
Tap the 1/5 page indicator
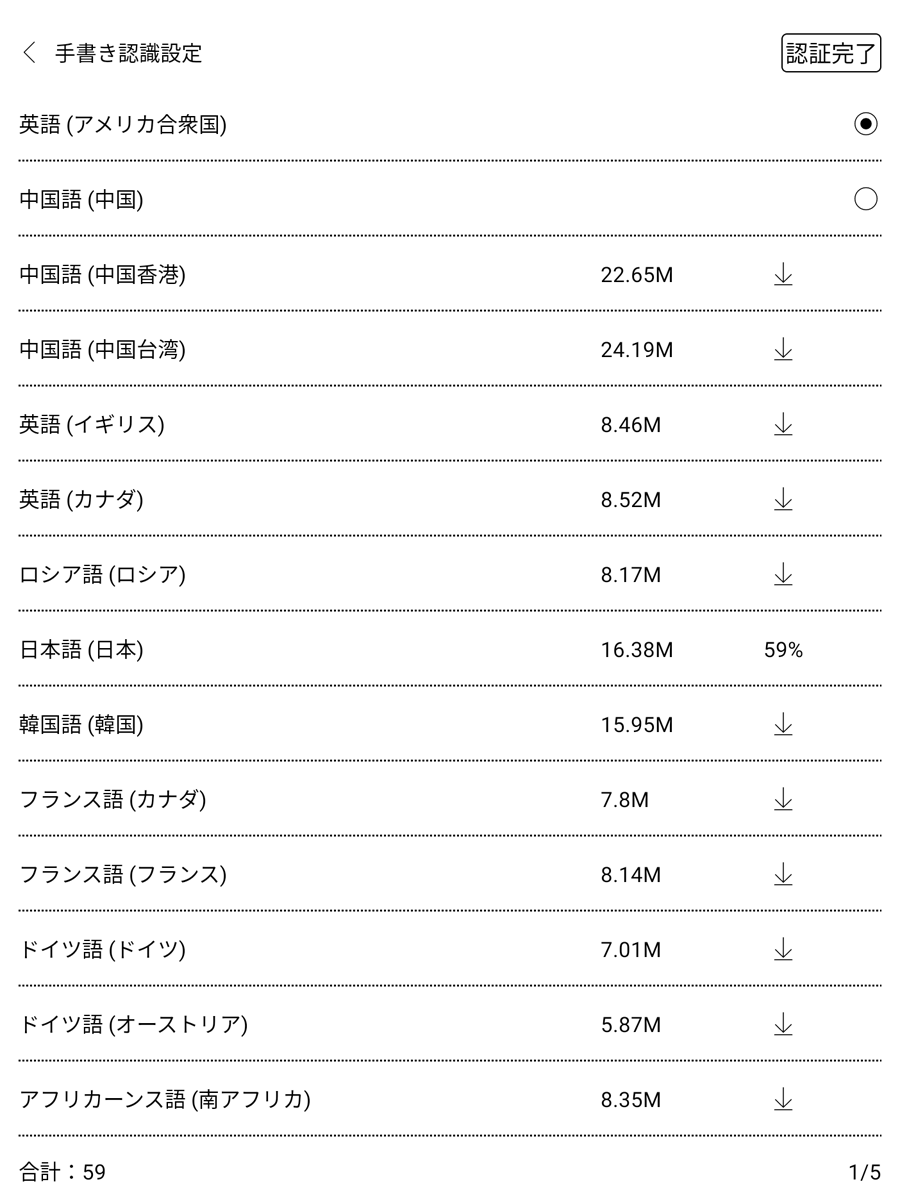click(x=864, y=1172)
